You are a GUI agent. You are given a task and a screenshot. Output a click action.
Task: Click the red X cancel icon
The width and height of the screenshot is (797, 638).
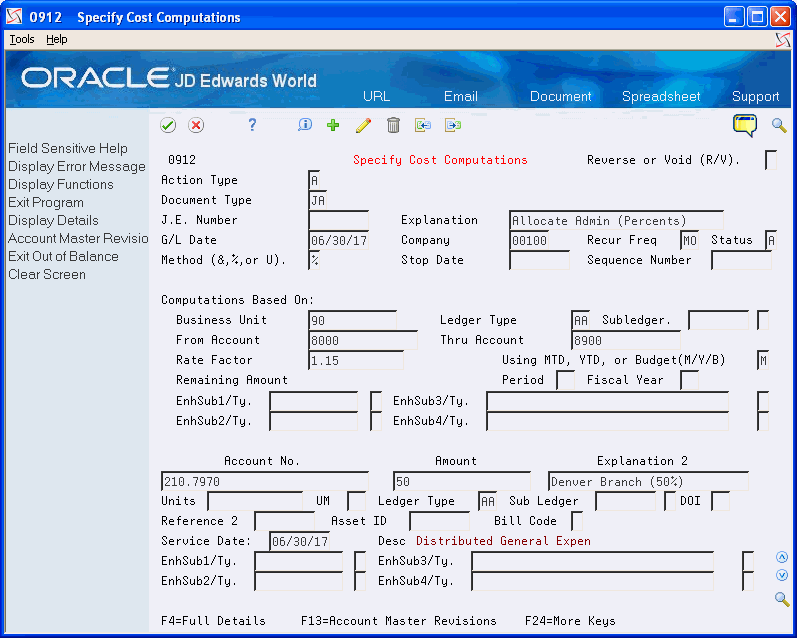[x=196, y=125]
